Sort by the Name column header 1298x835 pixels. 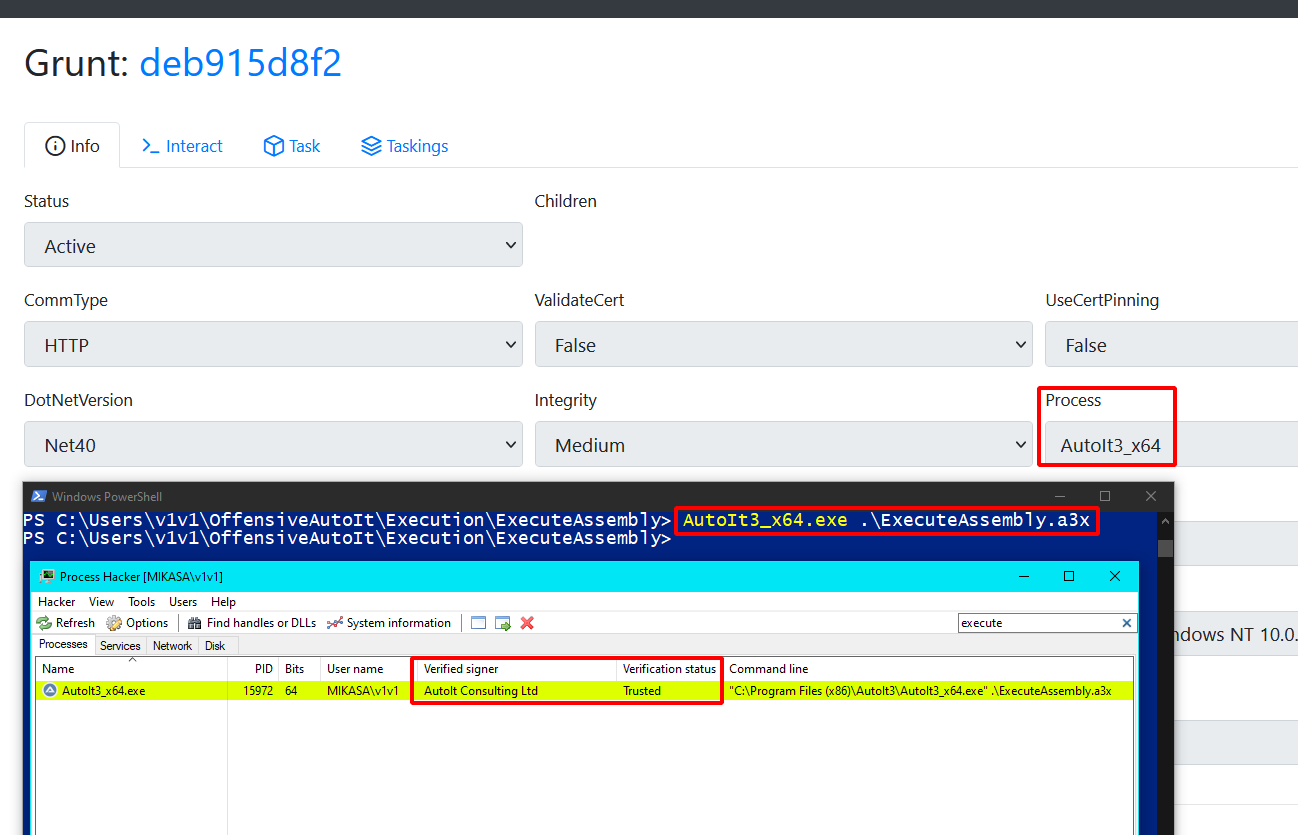(131, 669)
